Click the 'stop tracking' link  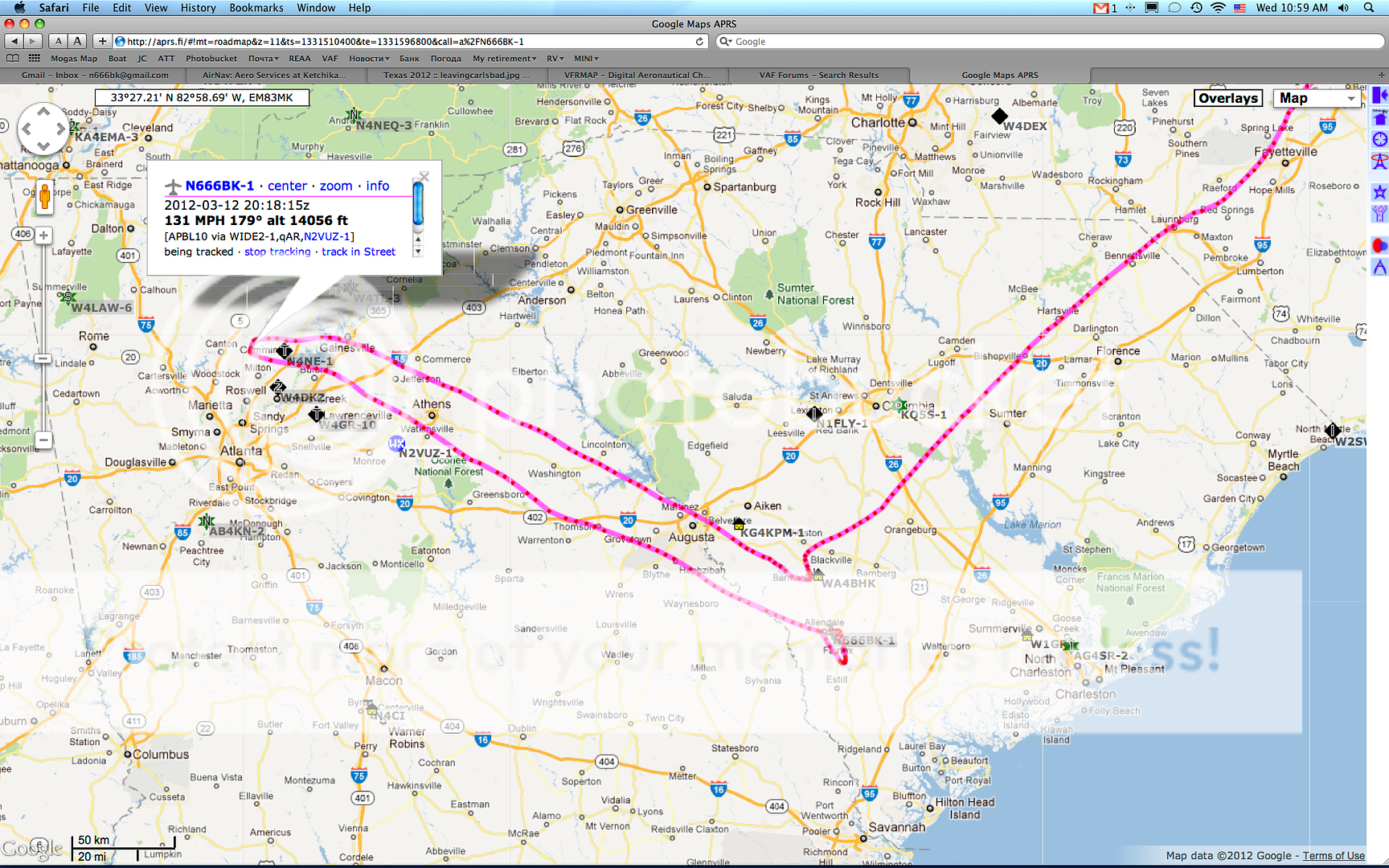[277, 252]
